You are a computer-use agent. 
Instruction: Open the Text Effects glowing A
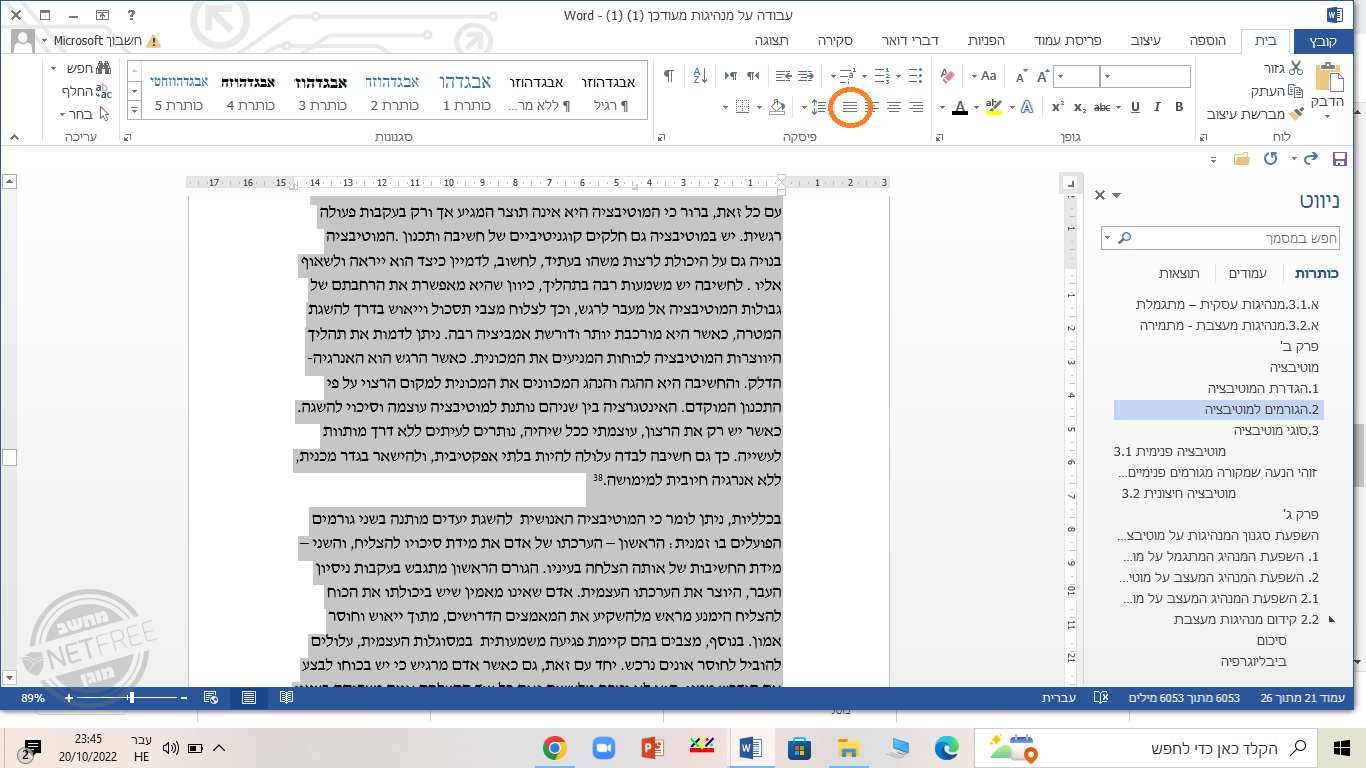point(1026,108)
